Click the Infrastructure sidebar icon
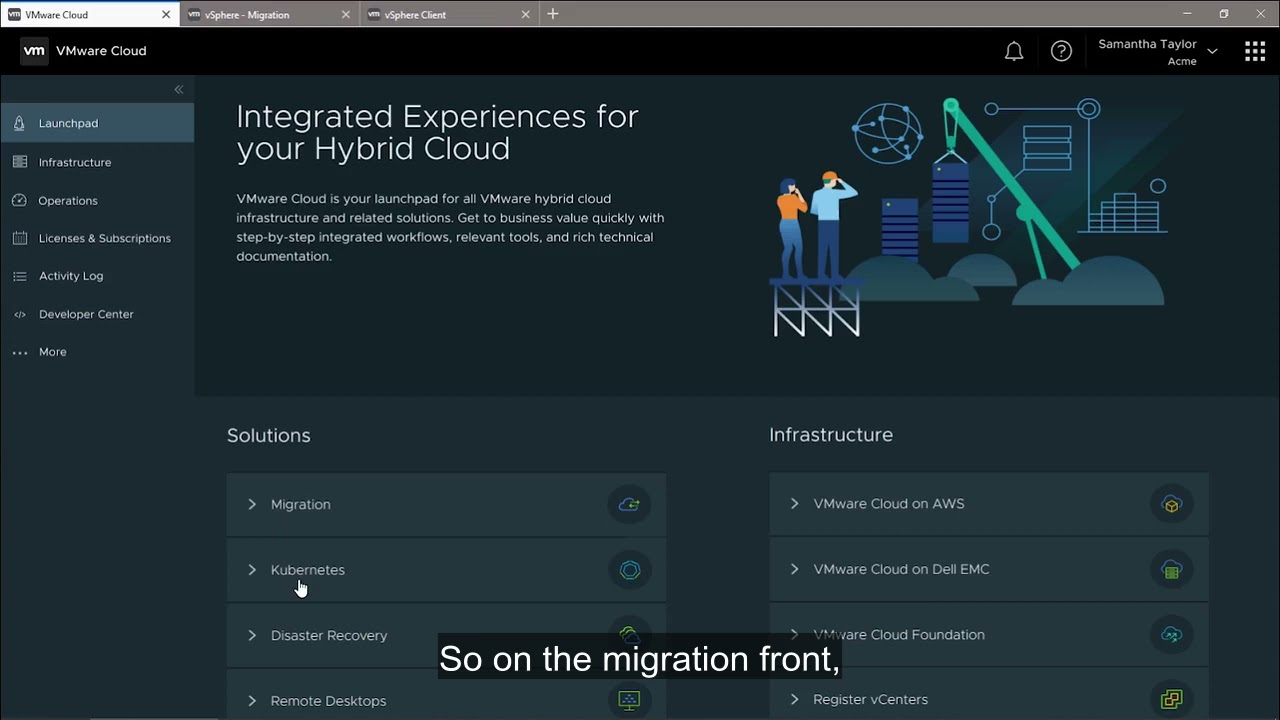The width and height of the screenshot is (1280, 720). (20, 162)
